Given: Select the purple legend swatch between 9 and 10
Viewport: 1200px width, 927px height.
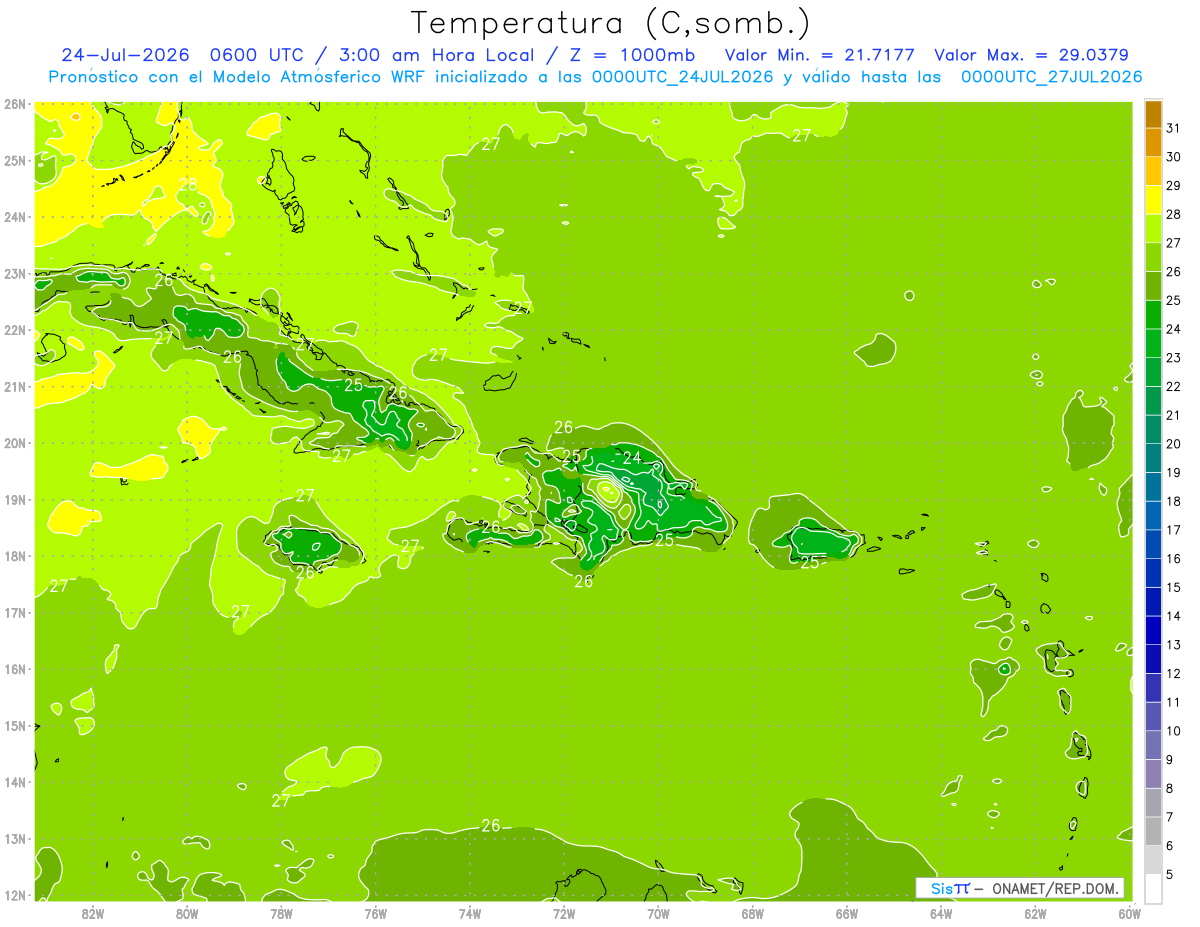Looking at the screenshot, I should pos(1153,746).
